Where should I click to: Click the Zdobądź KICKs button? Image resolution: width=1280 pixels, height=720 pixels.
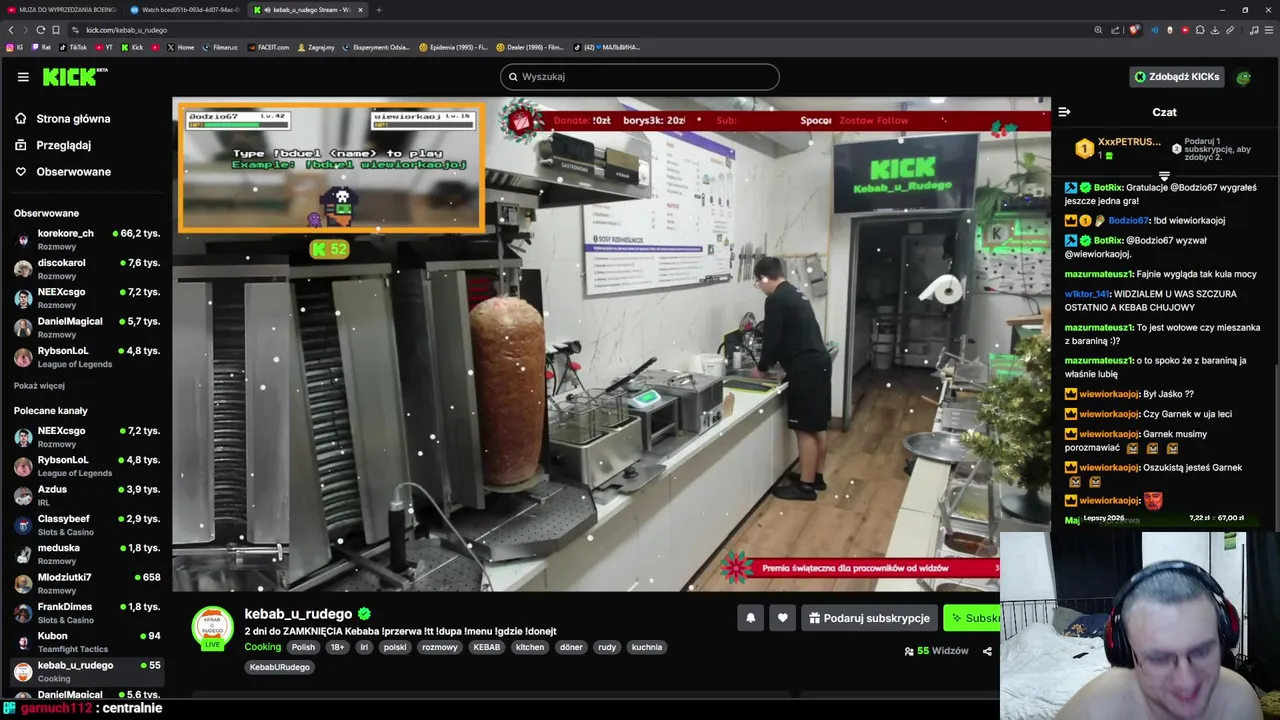coord(1176,76)
